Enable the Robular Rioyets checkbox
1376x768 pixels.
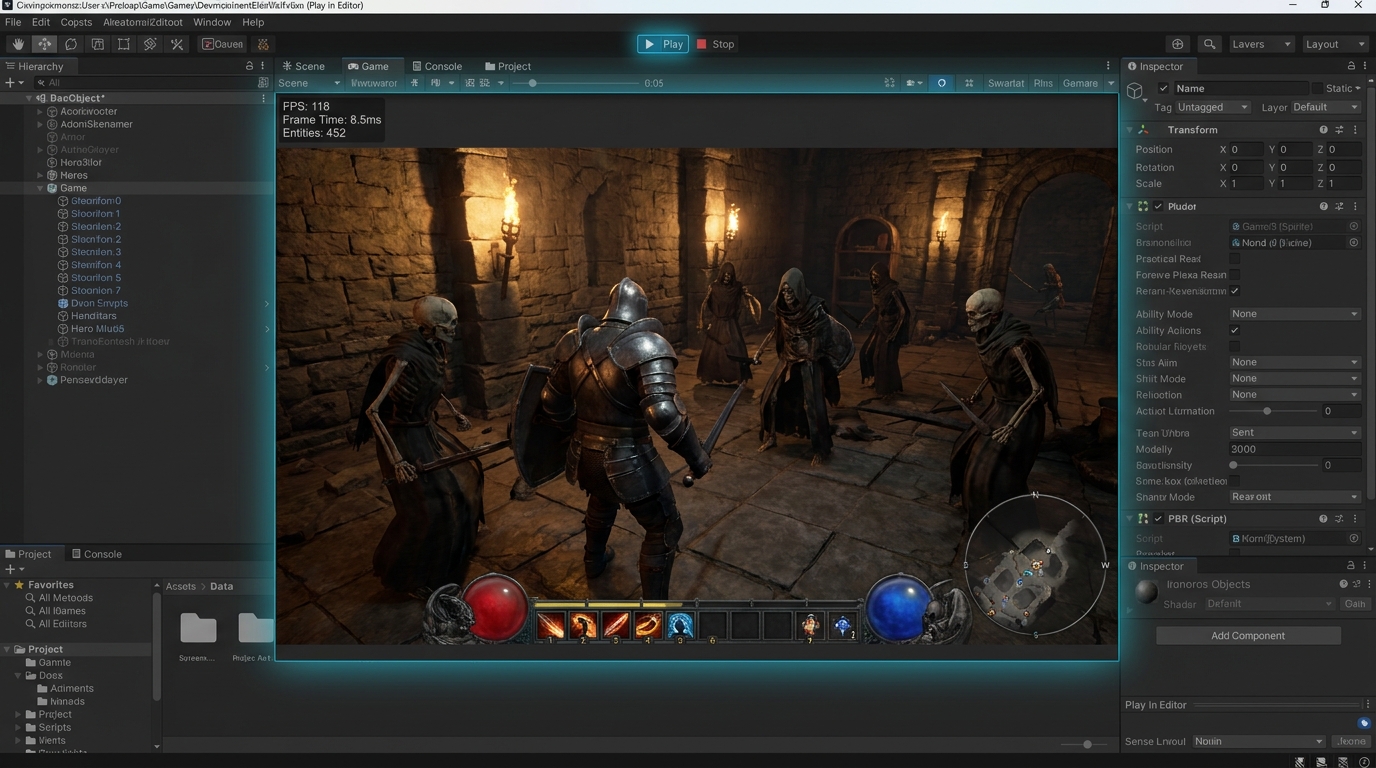point(1235,347)
